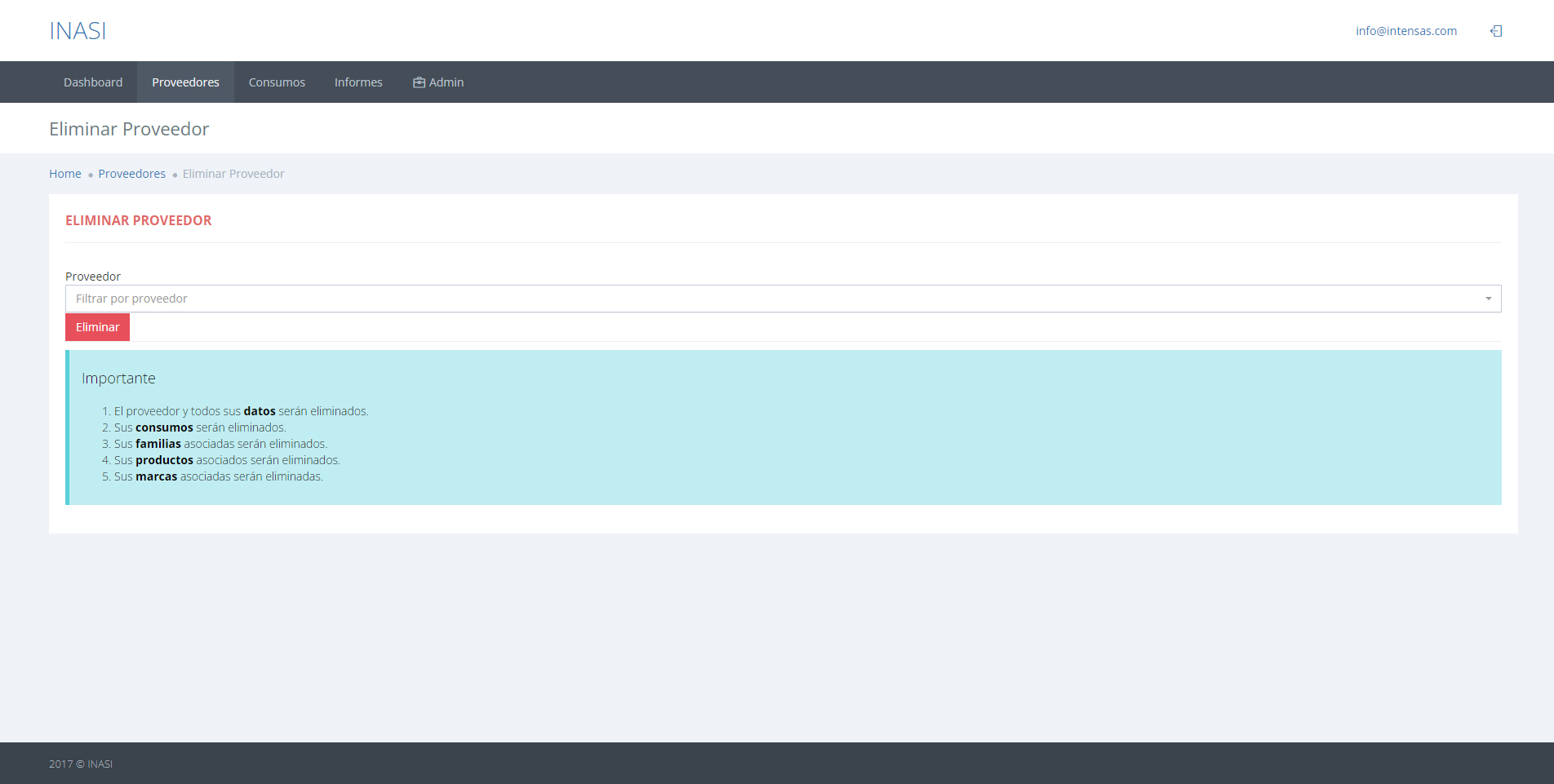Click the Importante notice heading
This screenshot has height=784, width=1554.
click(x=118, y=379)
